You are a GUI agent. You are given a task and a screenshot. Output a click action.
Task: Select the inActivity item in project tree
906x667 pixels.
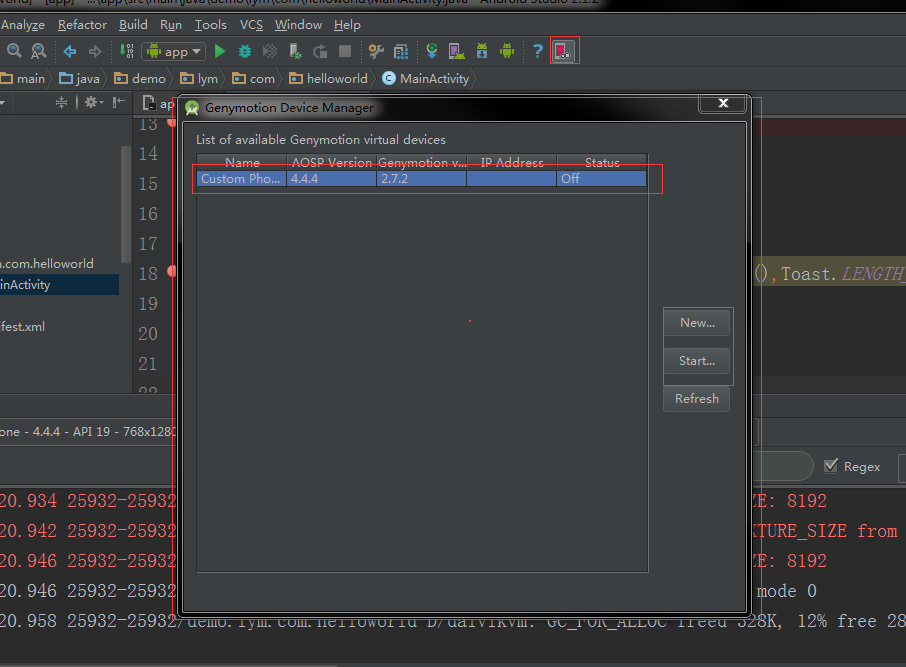(60, 284)
